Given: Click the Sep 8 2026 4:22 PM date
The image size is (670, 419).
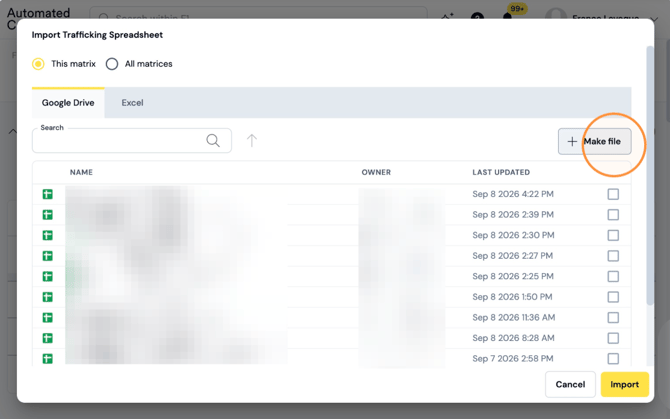Looking at the screenshot, I should point(513,194).
